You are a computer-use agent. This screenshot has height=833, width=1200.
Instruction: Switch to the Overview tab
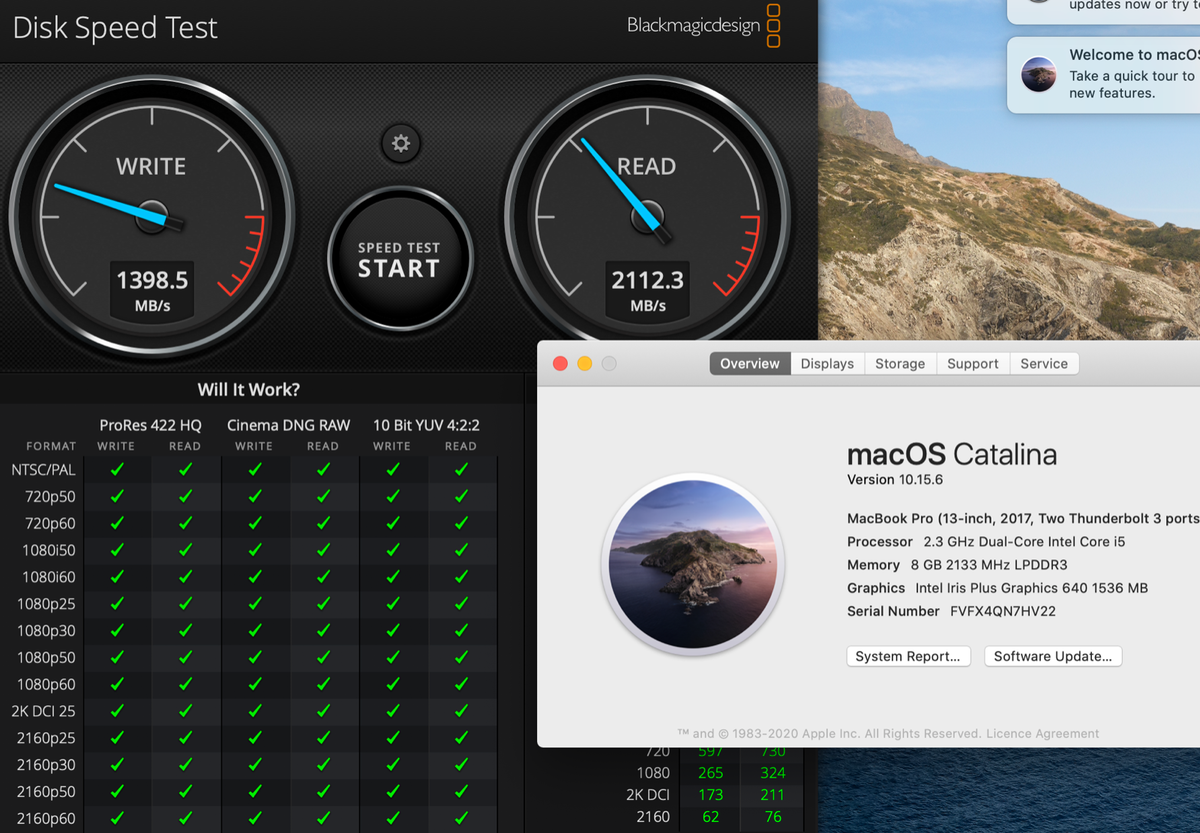[750, 364]
